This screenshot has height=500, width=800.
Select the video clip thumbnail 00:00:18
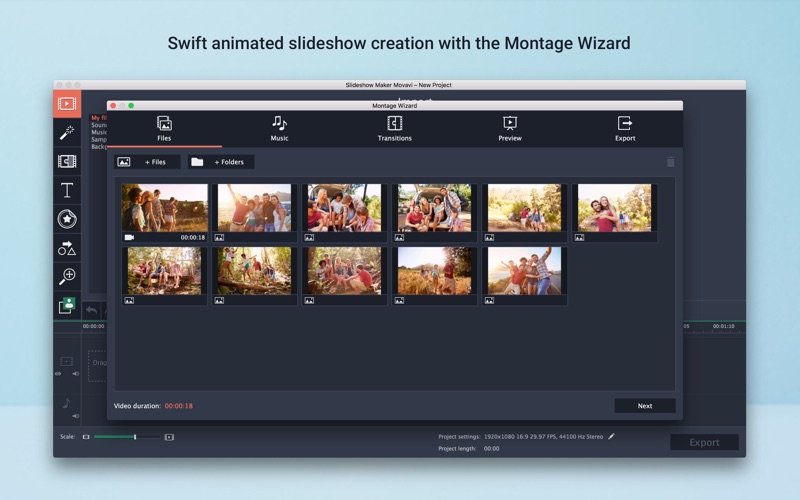164,212
